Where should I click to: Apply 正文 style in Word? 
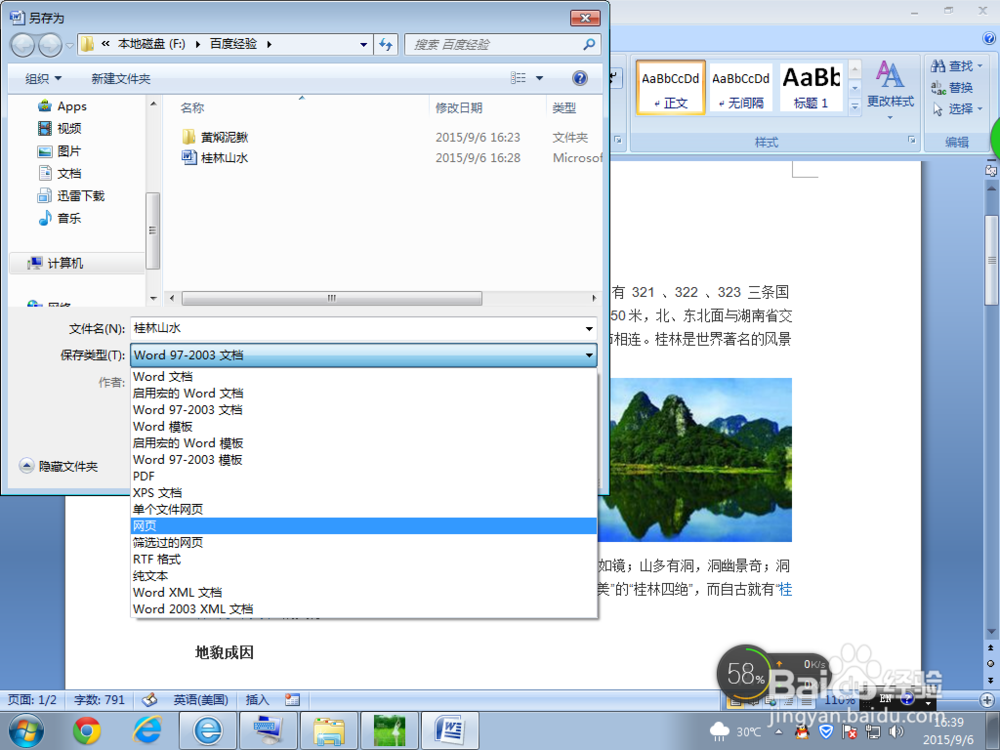(670, 88)
